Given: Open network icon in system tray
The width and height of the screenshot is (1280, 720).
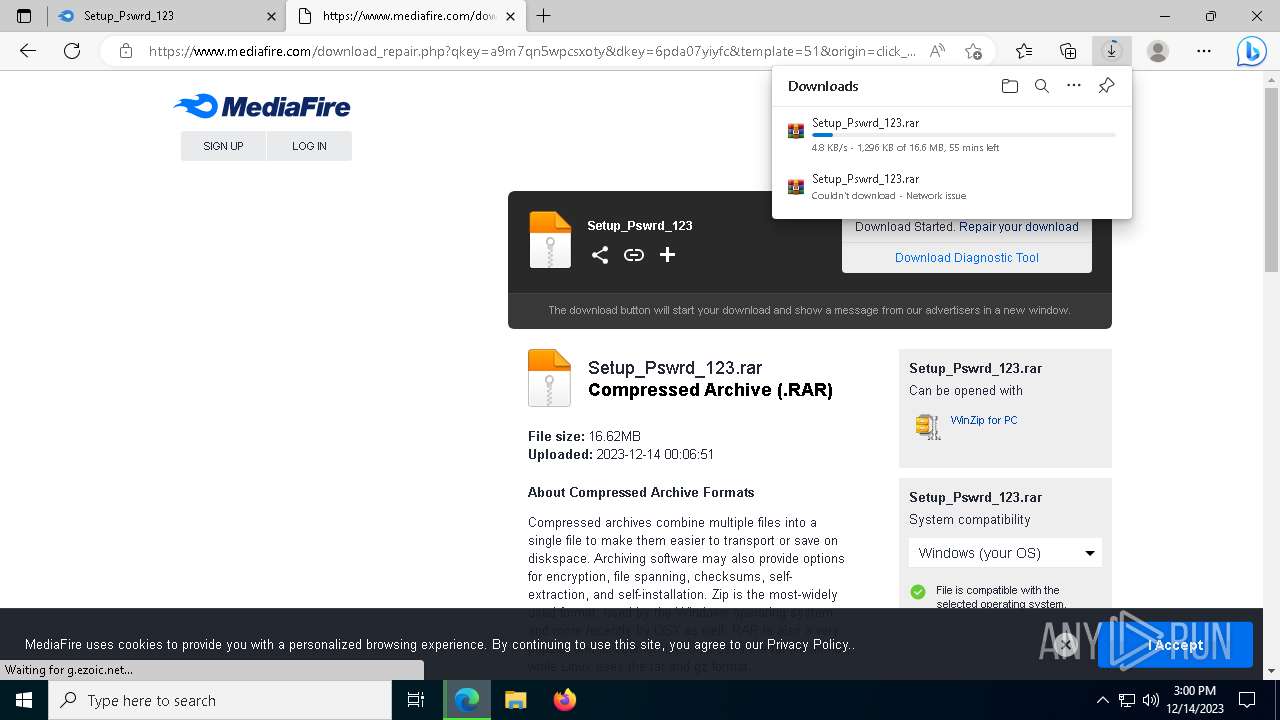Looking at the screenshot, I should click(x=1127, y=700).
